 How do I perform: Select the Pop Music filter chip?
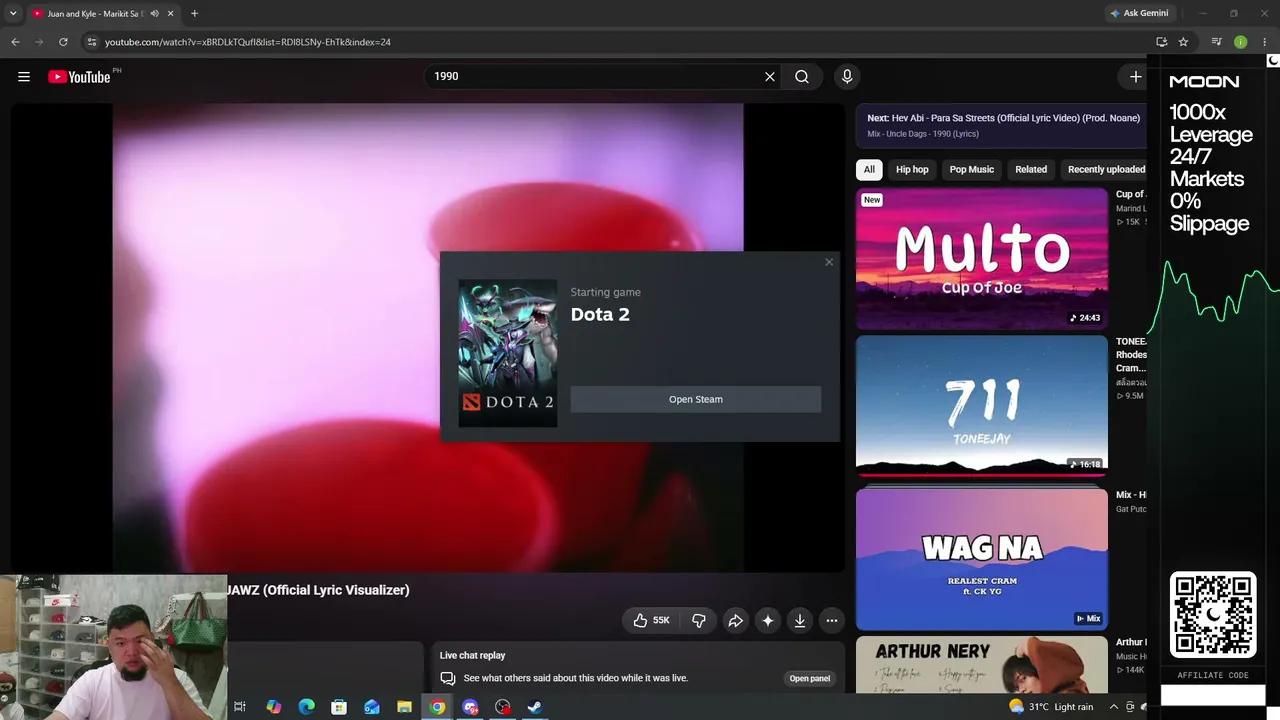(x=972, y=169)
